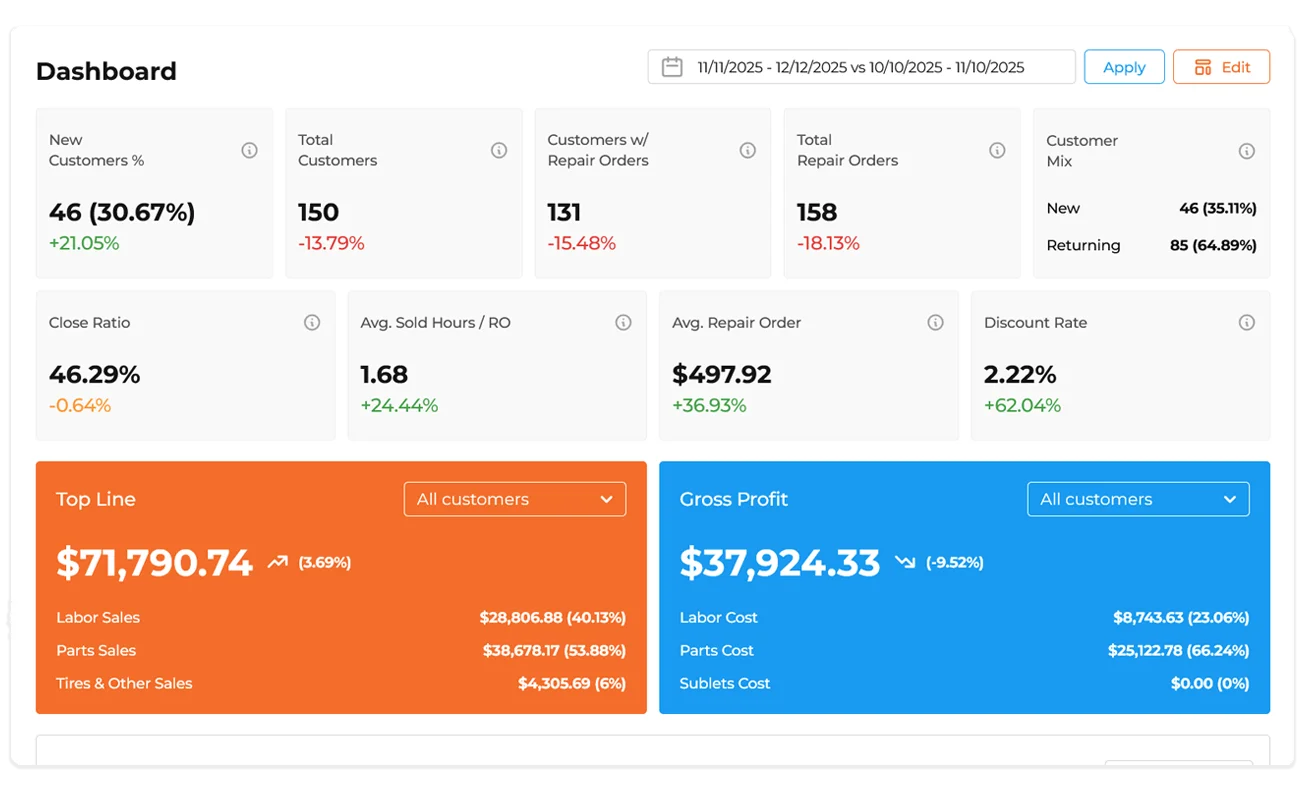The image size is (1305, 791).
Task: Select the Parts Cost row
Action: pos(963,651)
